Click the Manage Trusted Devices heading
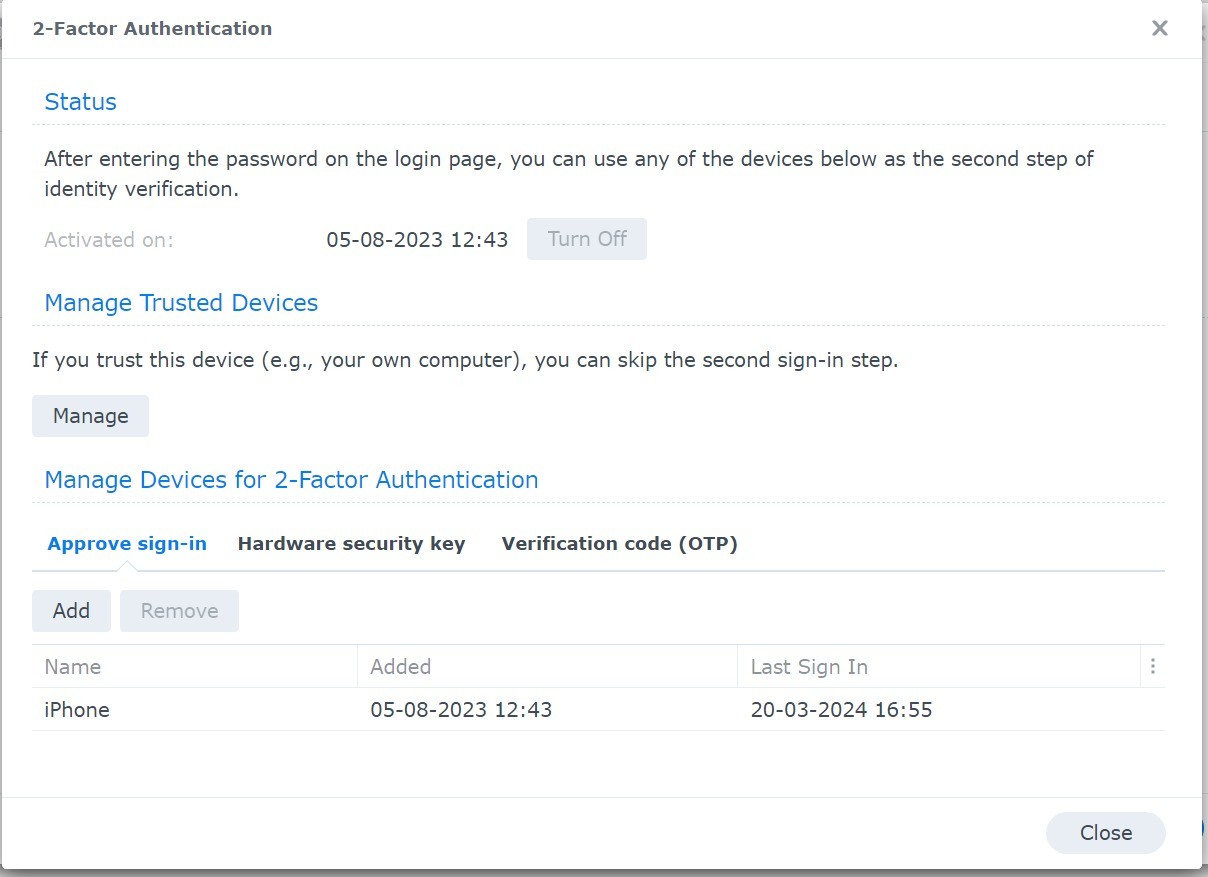 coord(181,303)
